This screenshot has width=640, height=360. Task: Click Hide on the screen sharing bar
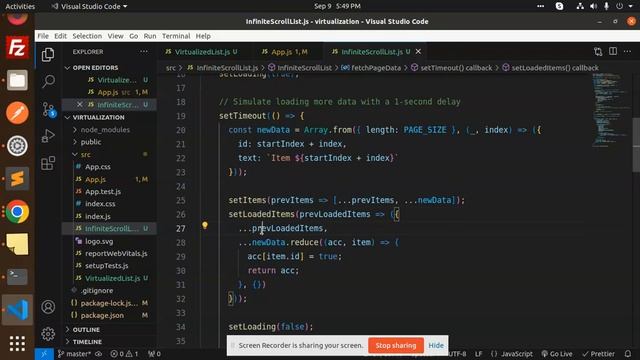pyautogui.click(x=436, y=345)
